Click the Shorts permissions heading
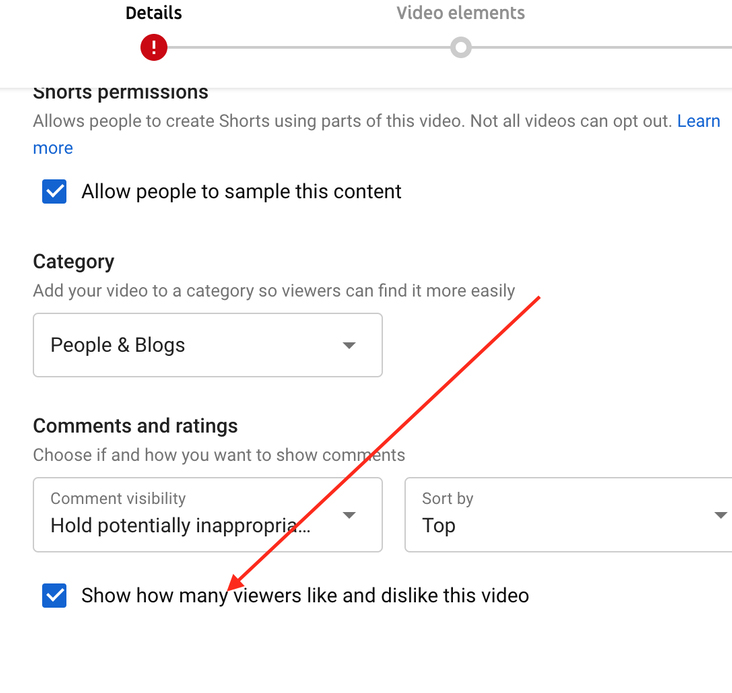The width and height of the screenshot is (732, 693). coord(120,92)
